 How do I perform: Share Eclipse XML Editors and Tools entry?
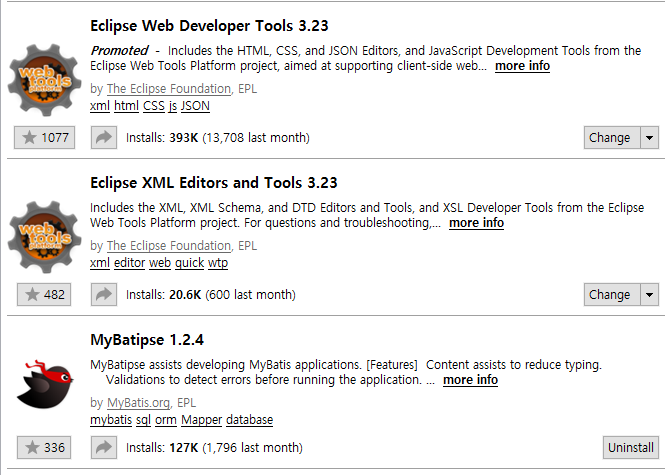tap(104, 294)
